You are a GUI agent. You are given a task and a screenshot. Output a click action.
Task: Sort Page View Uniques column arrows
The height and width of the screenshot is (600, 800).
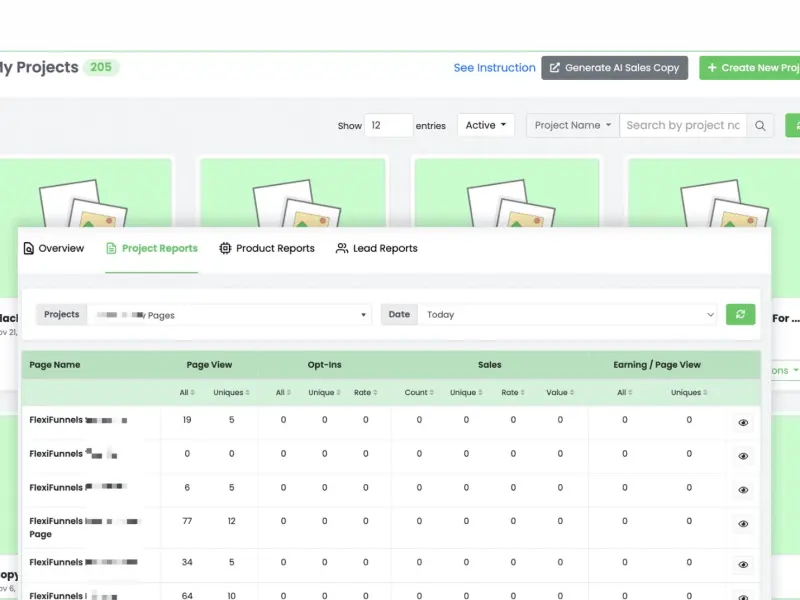pos(247,392)
